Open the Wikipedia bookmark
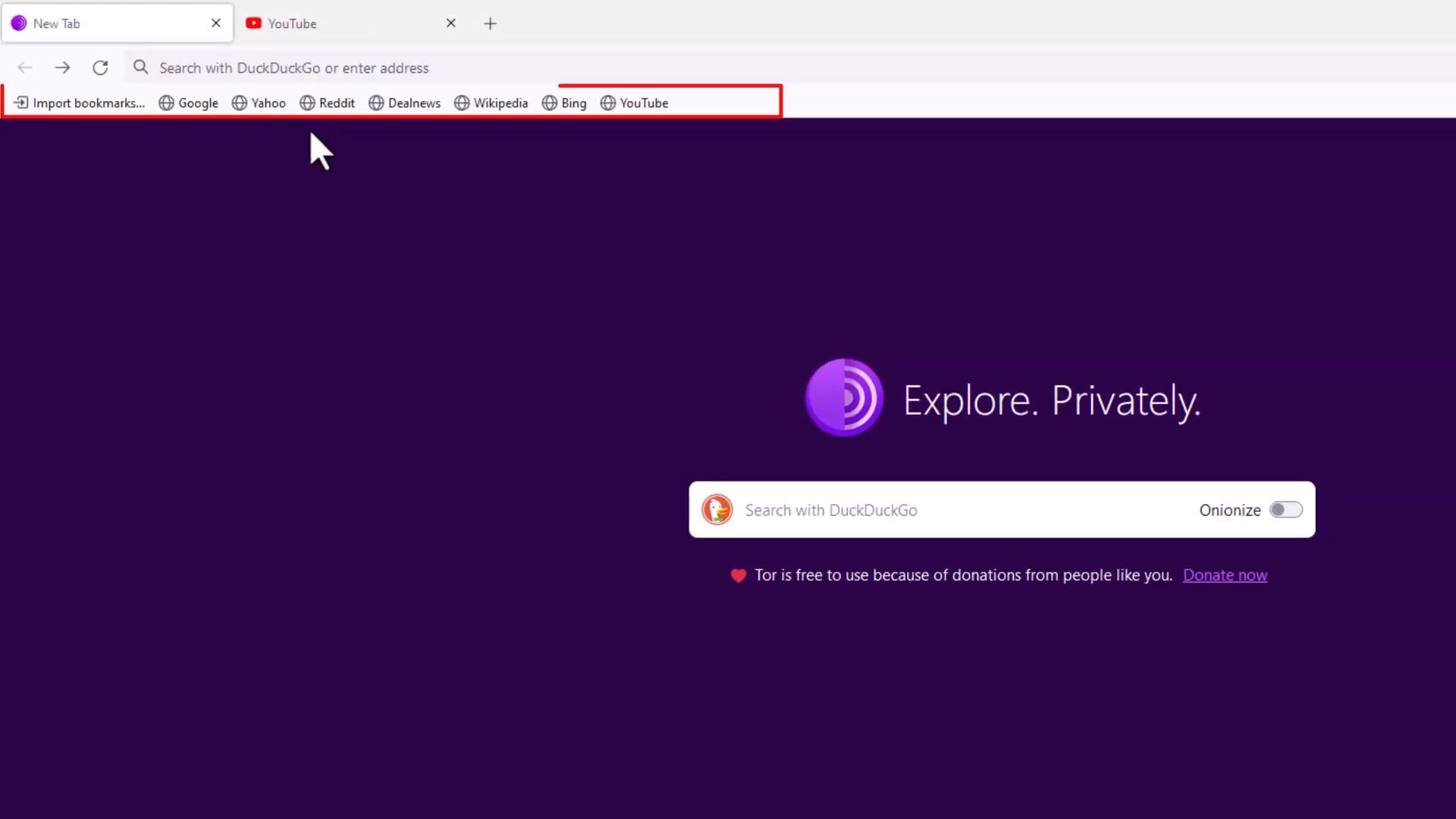The image size is (1456, 819). (491, 103)
